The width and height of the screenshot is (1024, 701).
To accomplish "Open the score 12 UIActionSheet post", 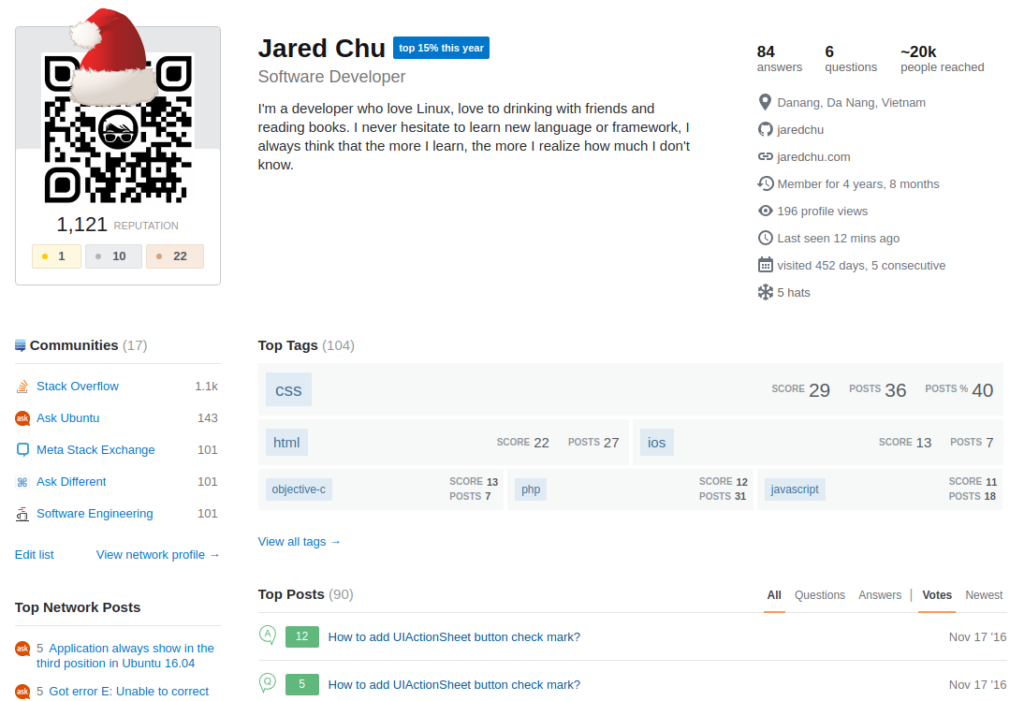I will click(x=454, y=637).
